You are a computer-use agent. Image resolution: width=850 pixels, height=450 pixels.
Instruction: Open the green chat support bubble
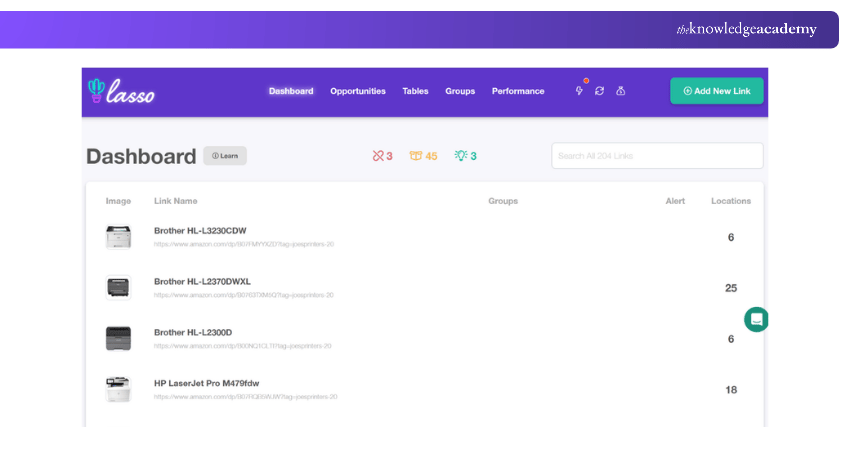[756, 319]
